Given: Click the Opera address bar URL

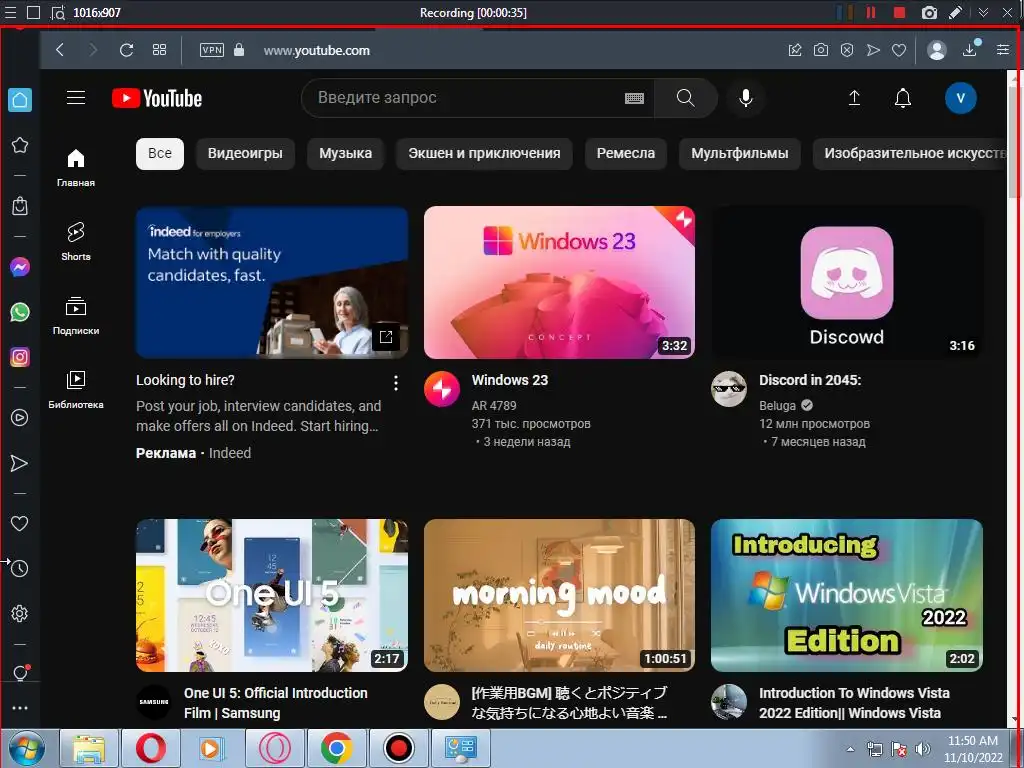Looking at the screenshot, I should pos(317,50).
